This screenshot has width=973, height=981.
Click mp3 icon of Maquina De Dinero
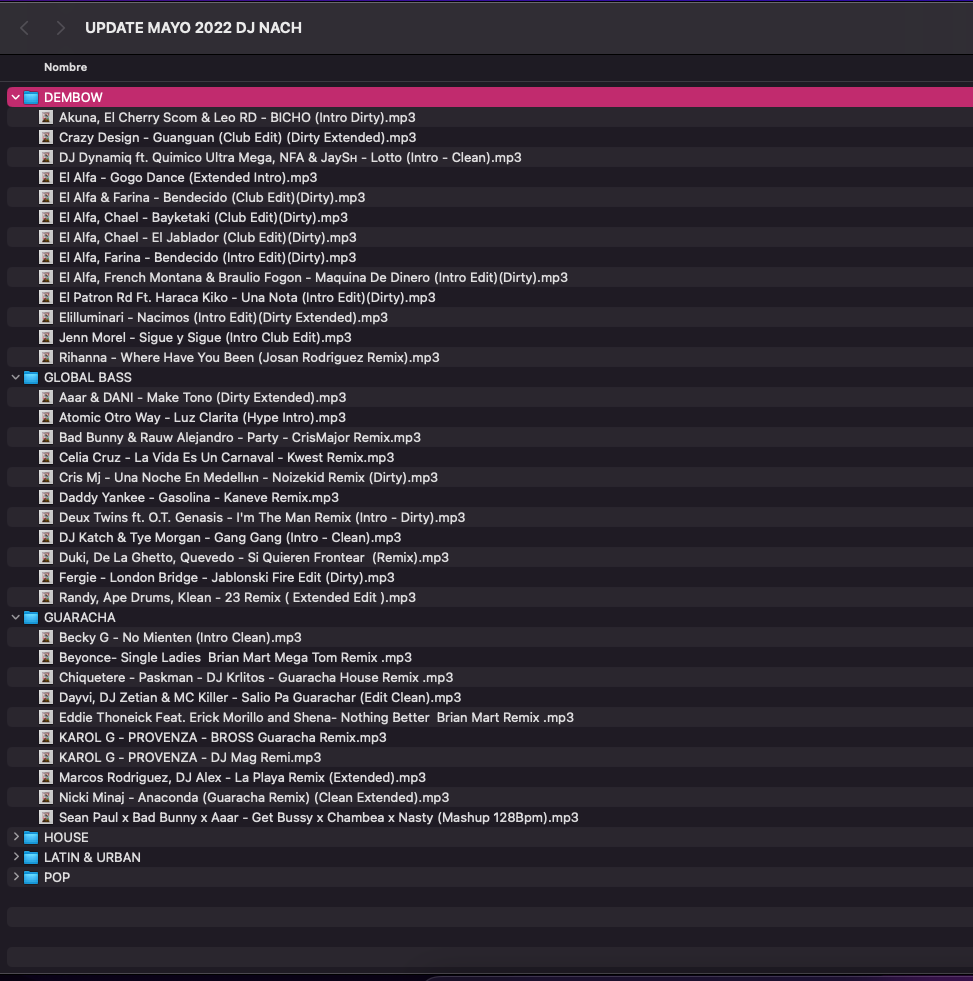pos(46,277)
